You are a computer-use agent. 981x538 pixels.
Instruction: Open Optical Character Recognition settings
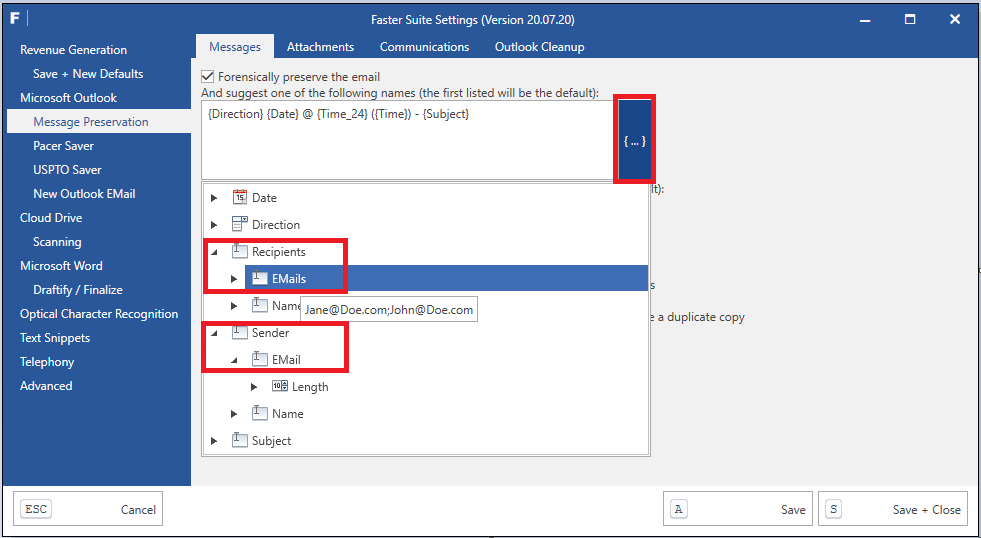(99, 314)
